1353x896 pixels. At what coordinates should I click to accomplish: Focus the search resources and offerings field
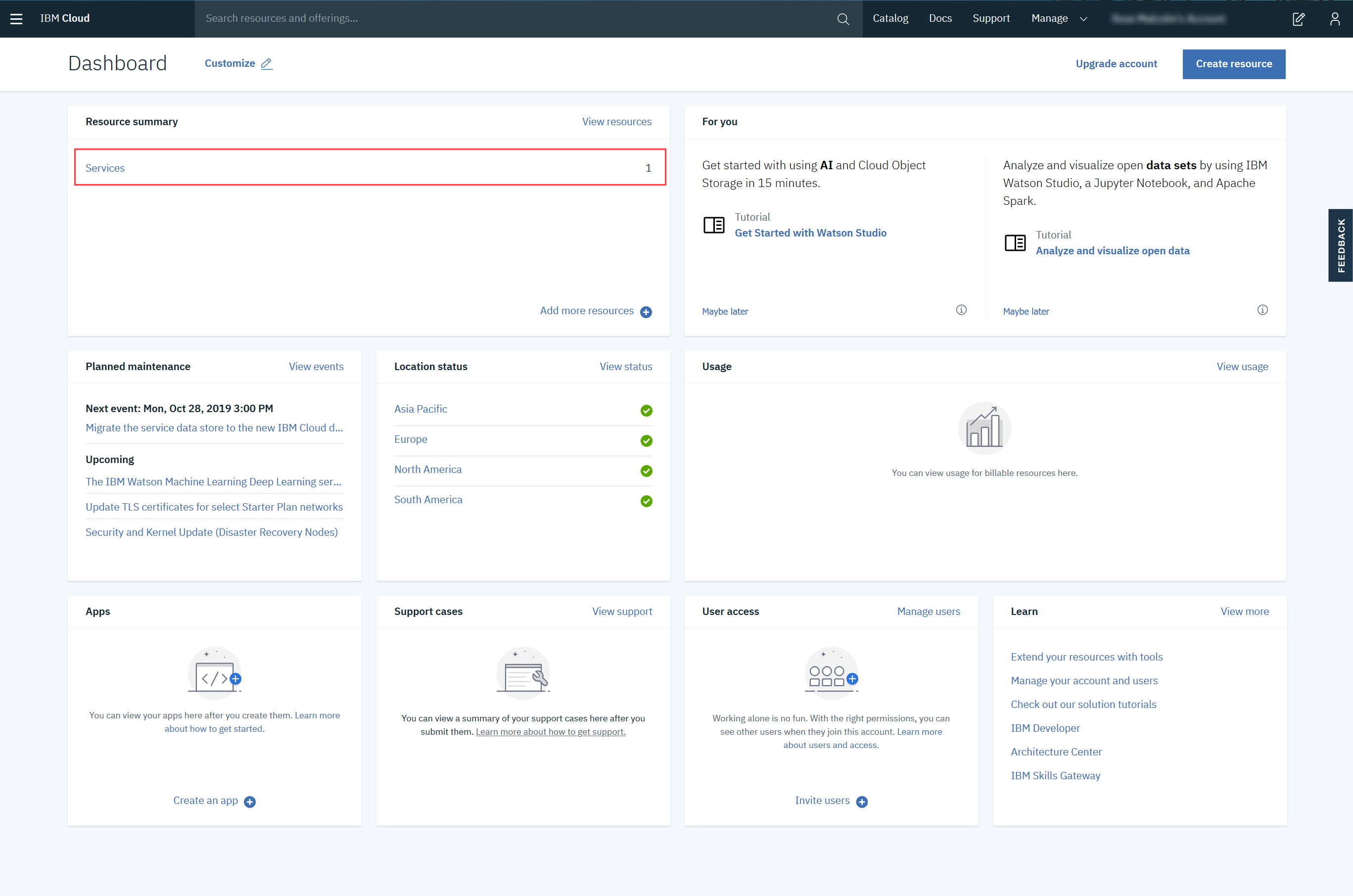point(514,18)
